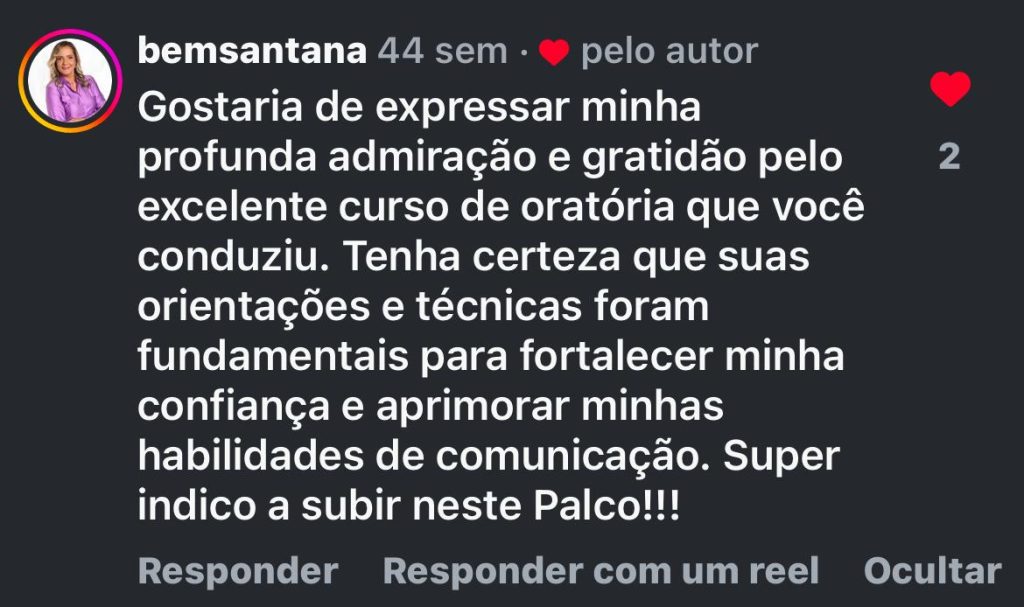Open the bemsantana username link

252,51
